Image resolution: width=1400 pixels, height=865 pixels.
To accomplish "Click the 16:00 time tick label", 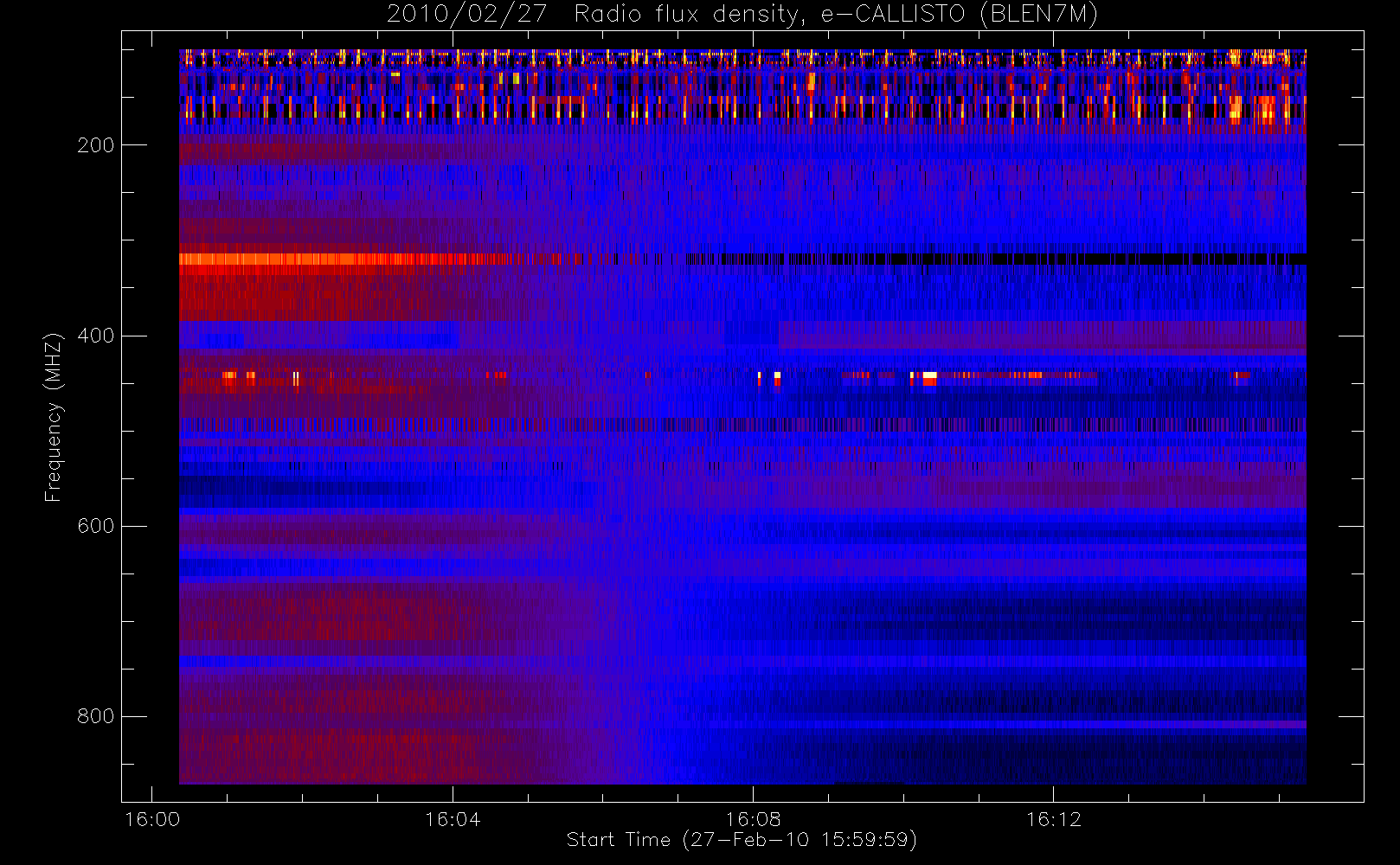I will [x=152, y=819].
